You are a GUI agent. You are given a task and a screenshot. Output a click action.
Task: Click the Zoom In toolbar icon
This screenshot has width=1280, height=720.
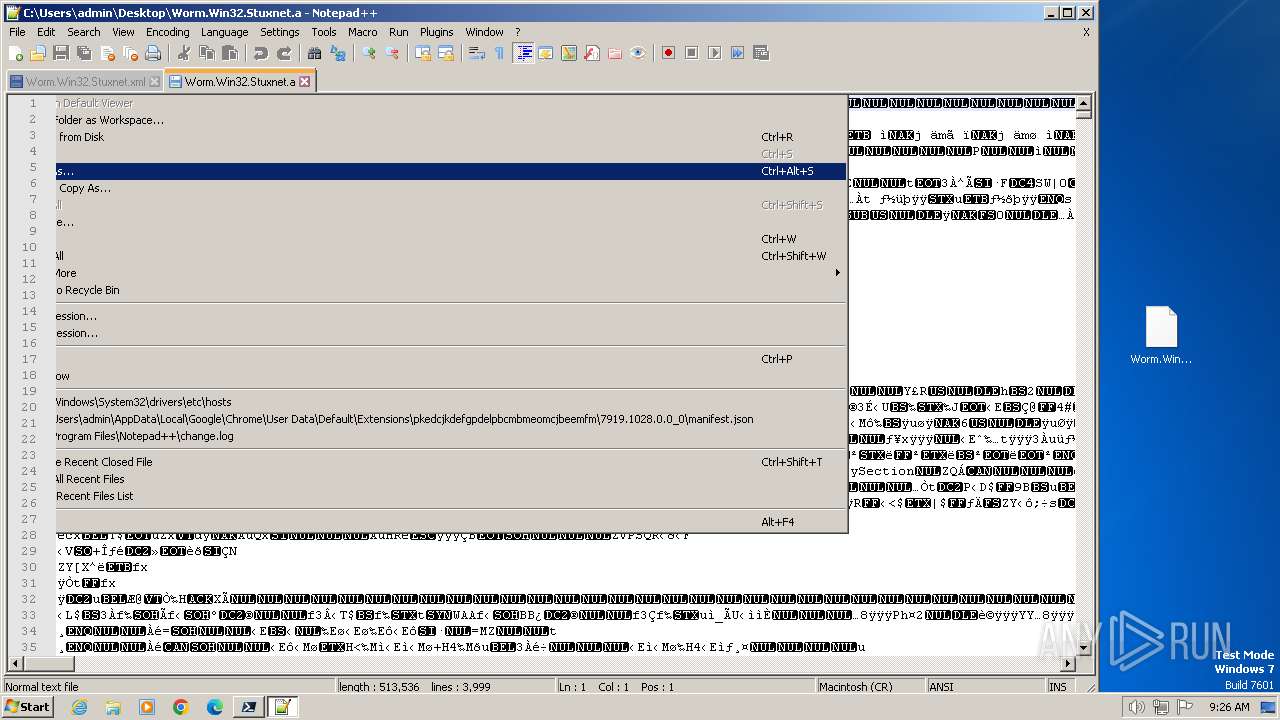pos(369,53)
